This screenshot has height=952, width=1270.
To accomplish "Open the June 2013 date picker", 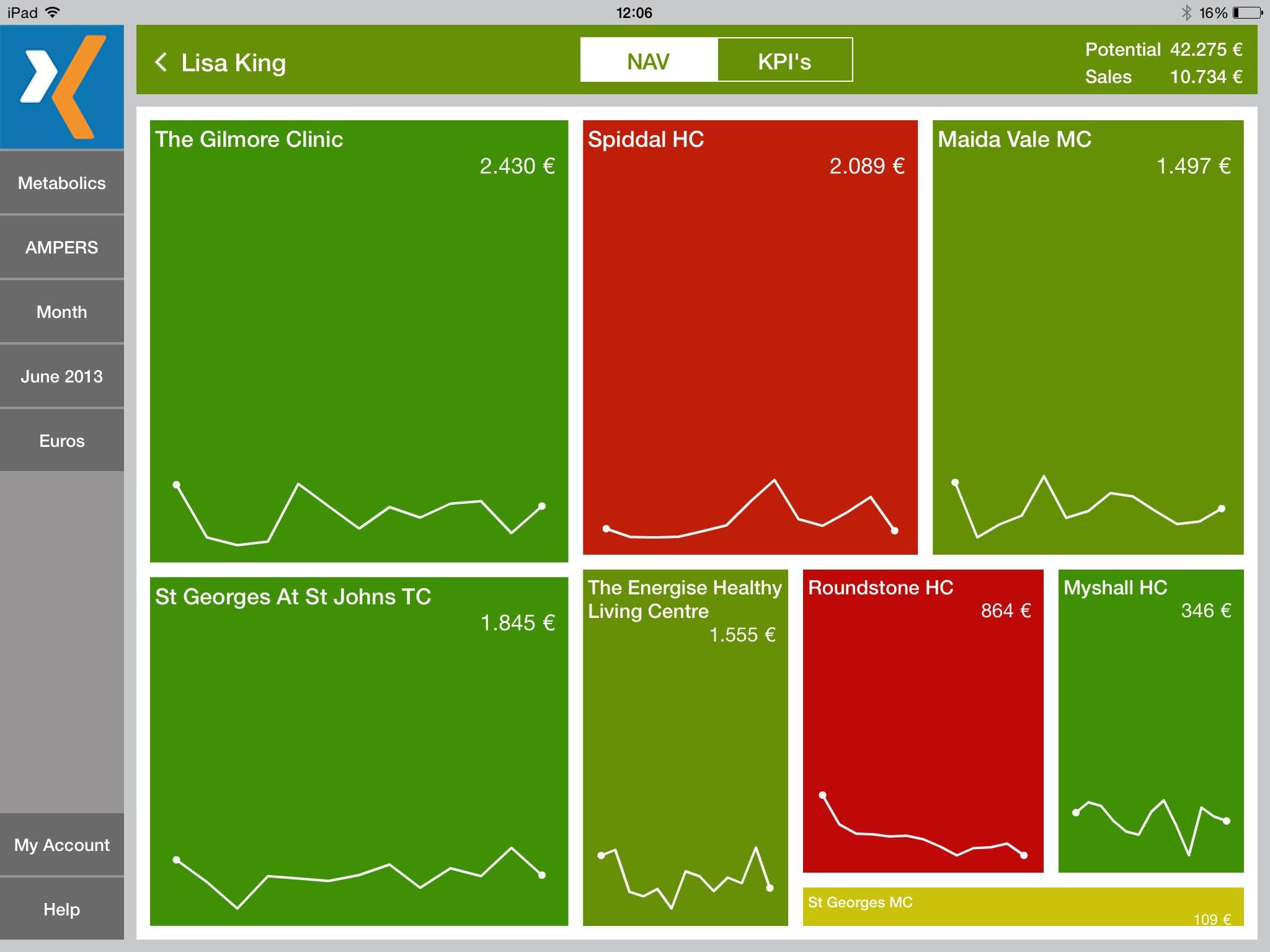I will pos(62,377).
